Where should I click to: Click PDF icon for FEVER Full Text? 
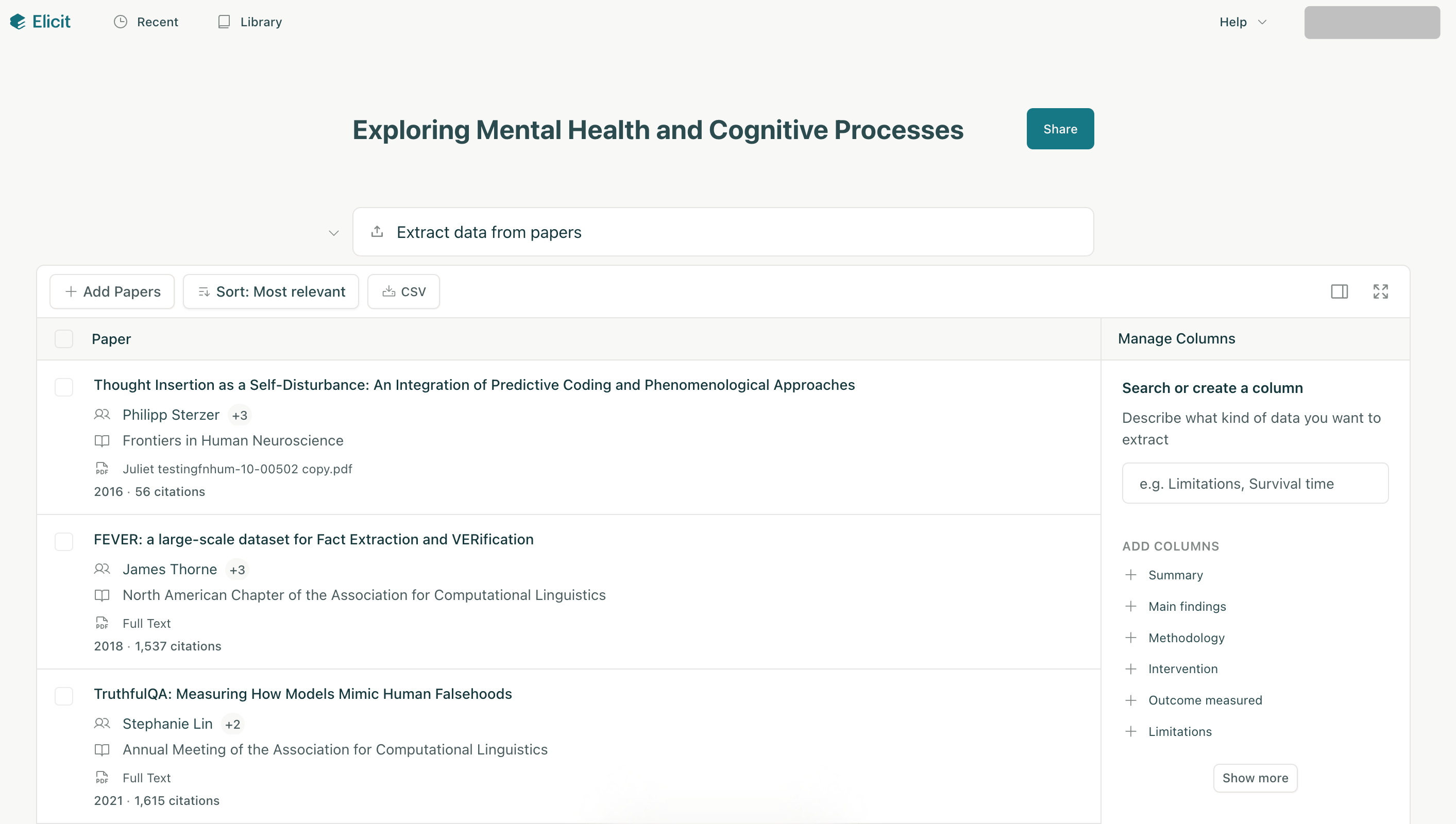click(x=102, y=623)
